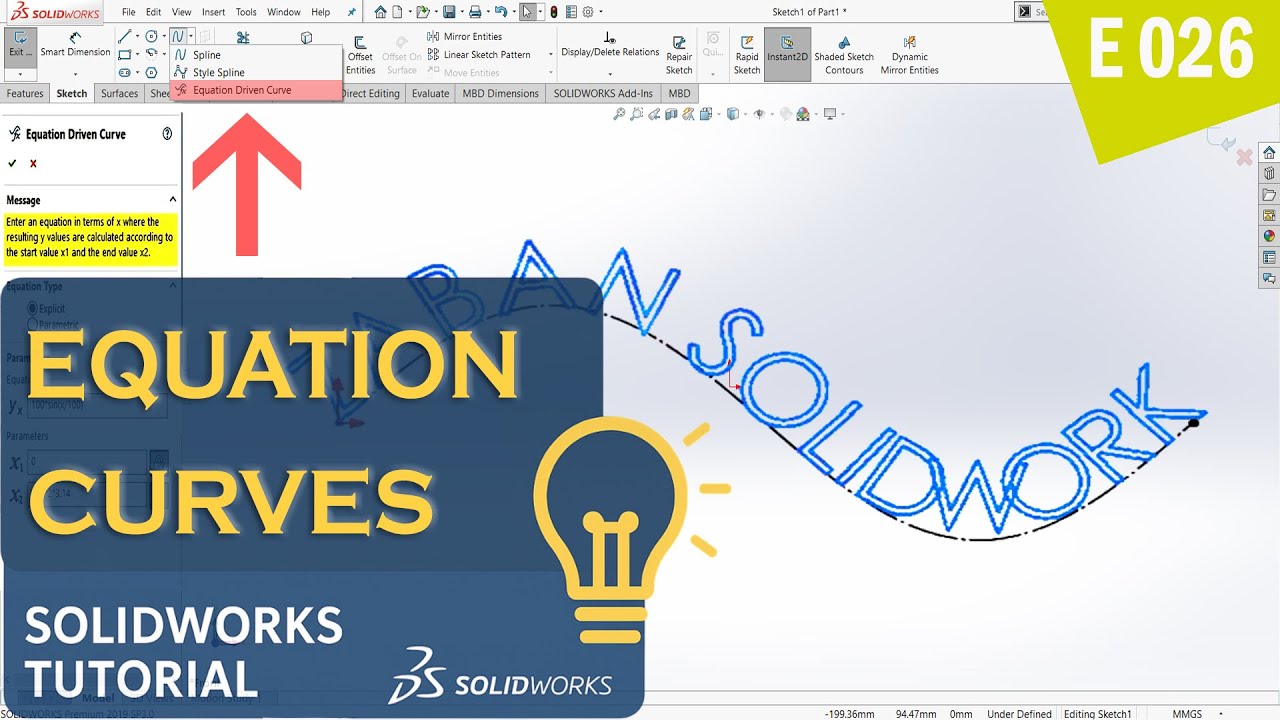Screen dimensions: 1280x720
Task: Select the Smart Dimension tool
Action: tap(75, 45)
